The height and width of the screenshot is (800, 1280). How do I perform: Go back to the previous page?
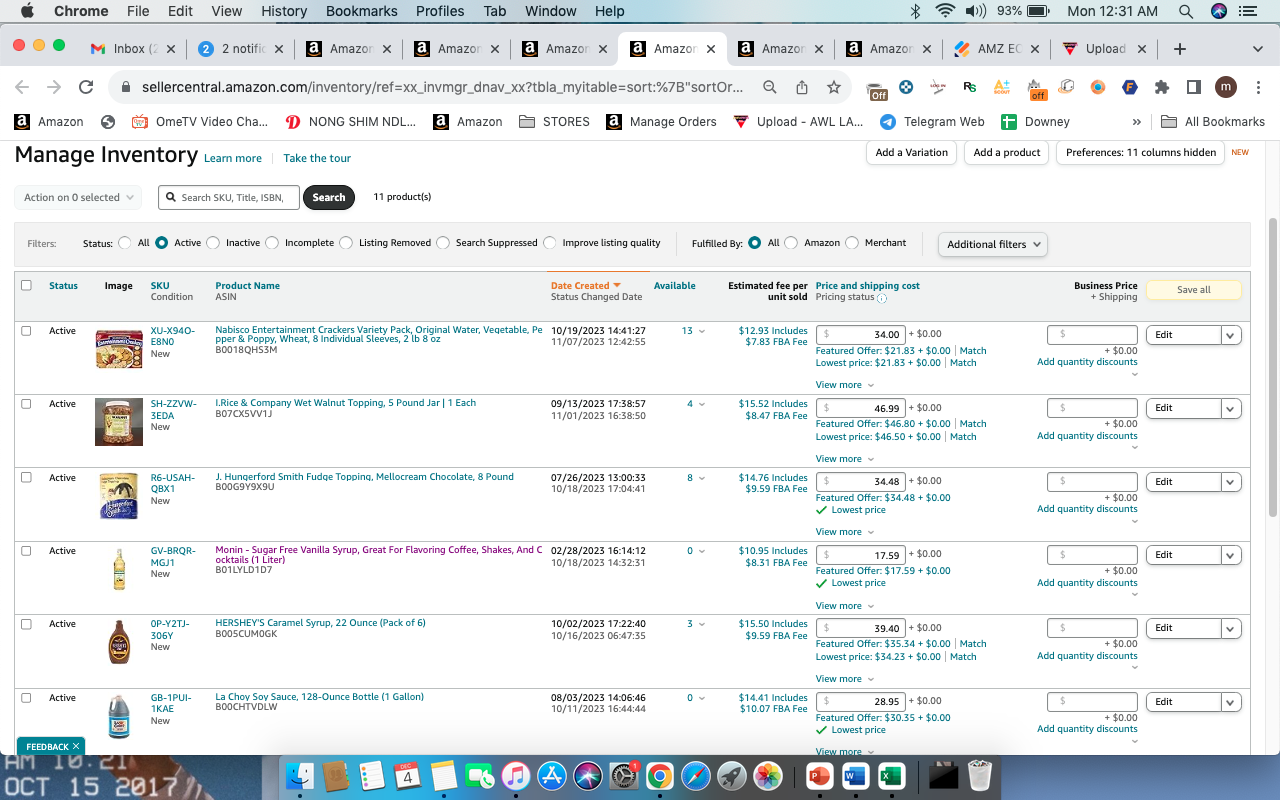(22, 87)
